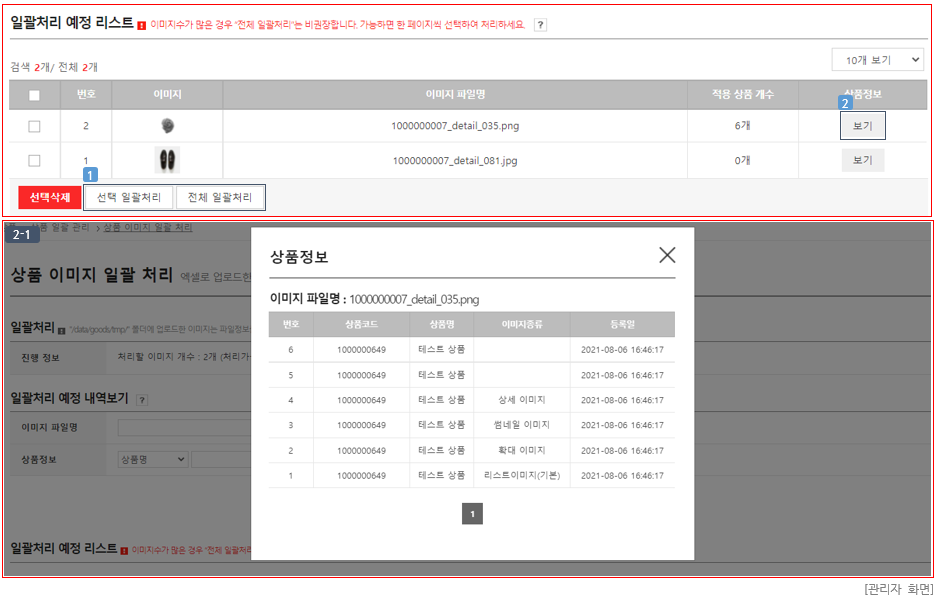
Task: Click the 상세 이미지 cell in the popup
Action: click(x=522, y=400)
